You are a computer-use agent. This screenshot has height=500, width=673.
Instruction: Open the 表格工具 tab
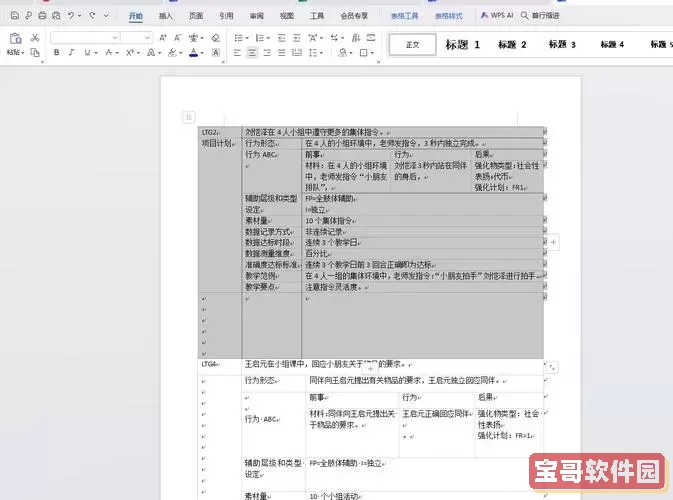tap(404, 16)
